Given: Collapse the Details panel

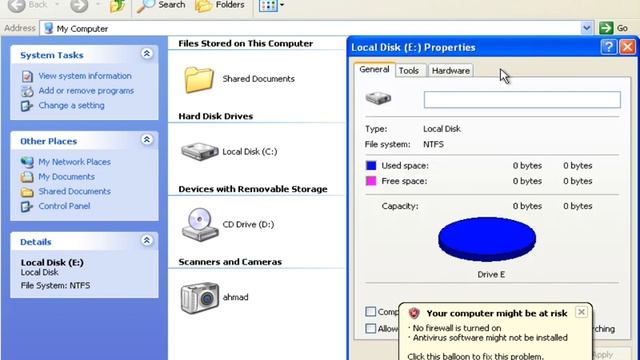Looking at the screenshot, I should pyautogui.click(x=147, y=241).
